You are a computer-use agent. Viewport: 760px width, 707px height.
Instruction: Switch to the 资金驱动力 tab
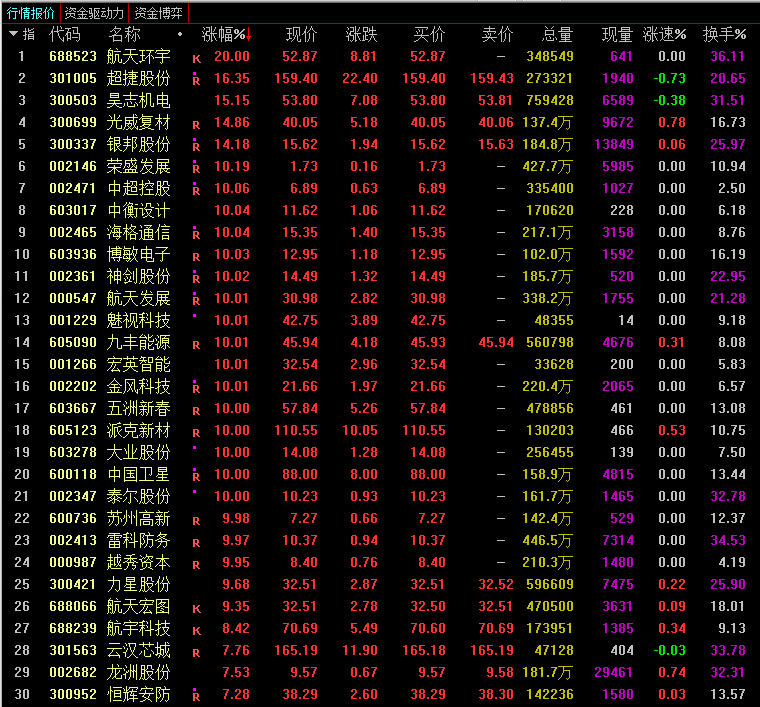(x=94, y=13)
